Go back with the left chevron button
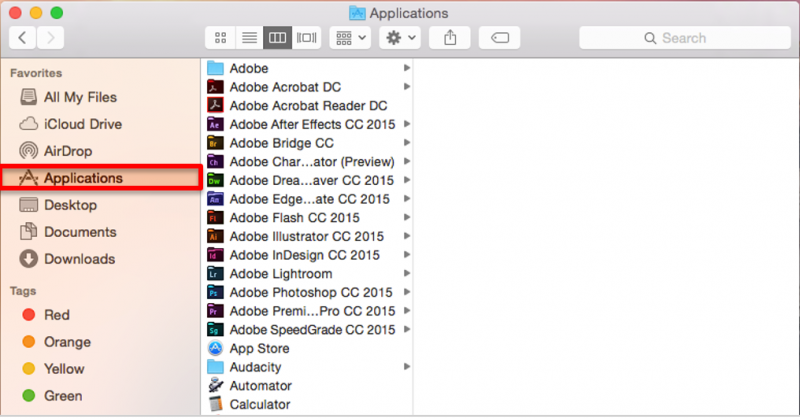This screenshot has height=418, width=800. point(22,38)
